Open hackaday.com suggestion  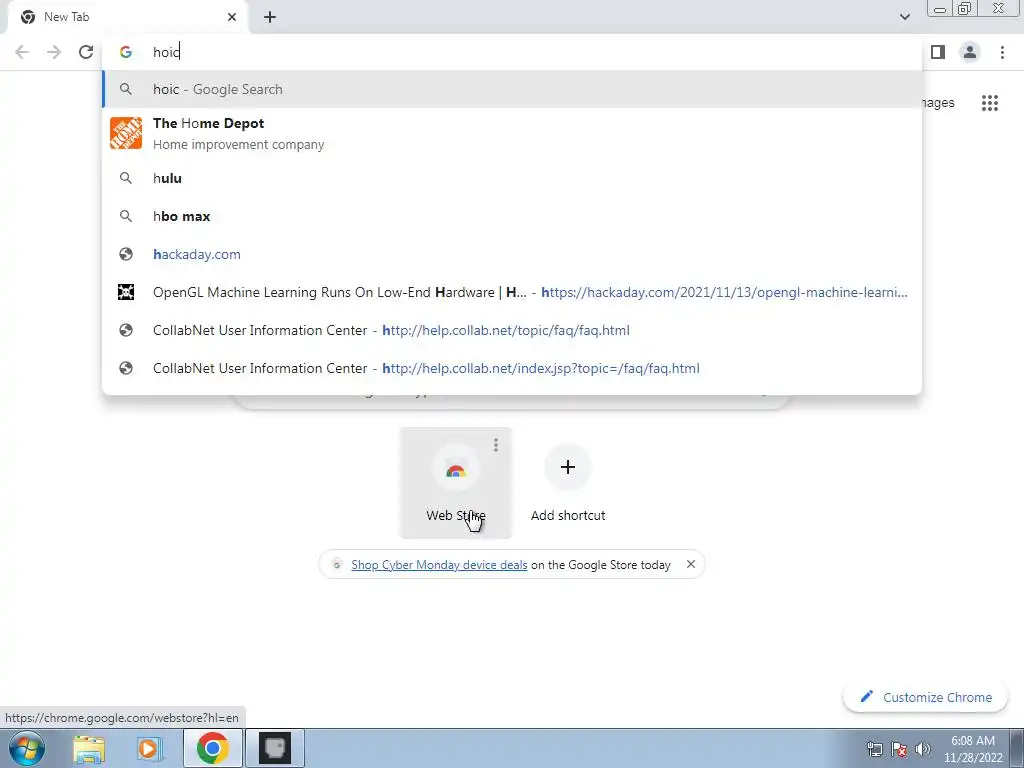pyautogui.click(x=512, y=254)
